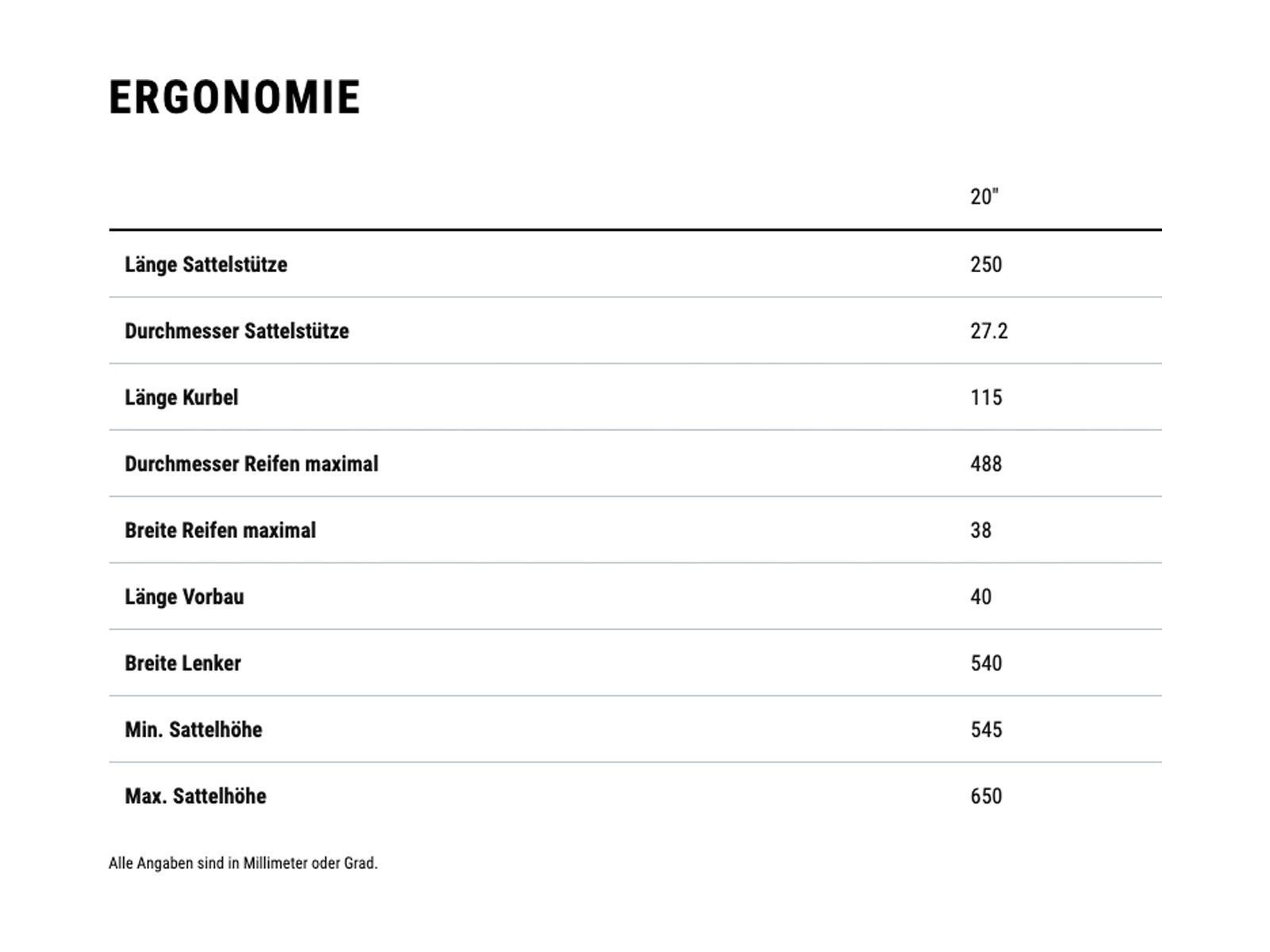Click the ERGONOMIE heading
The image size is (1270, 952).
(235, 98)
